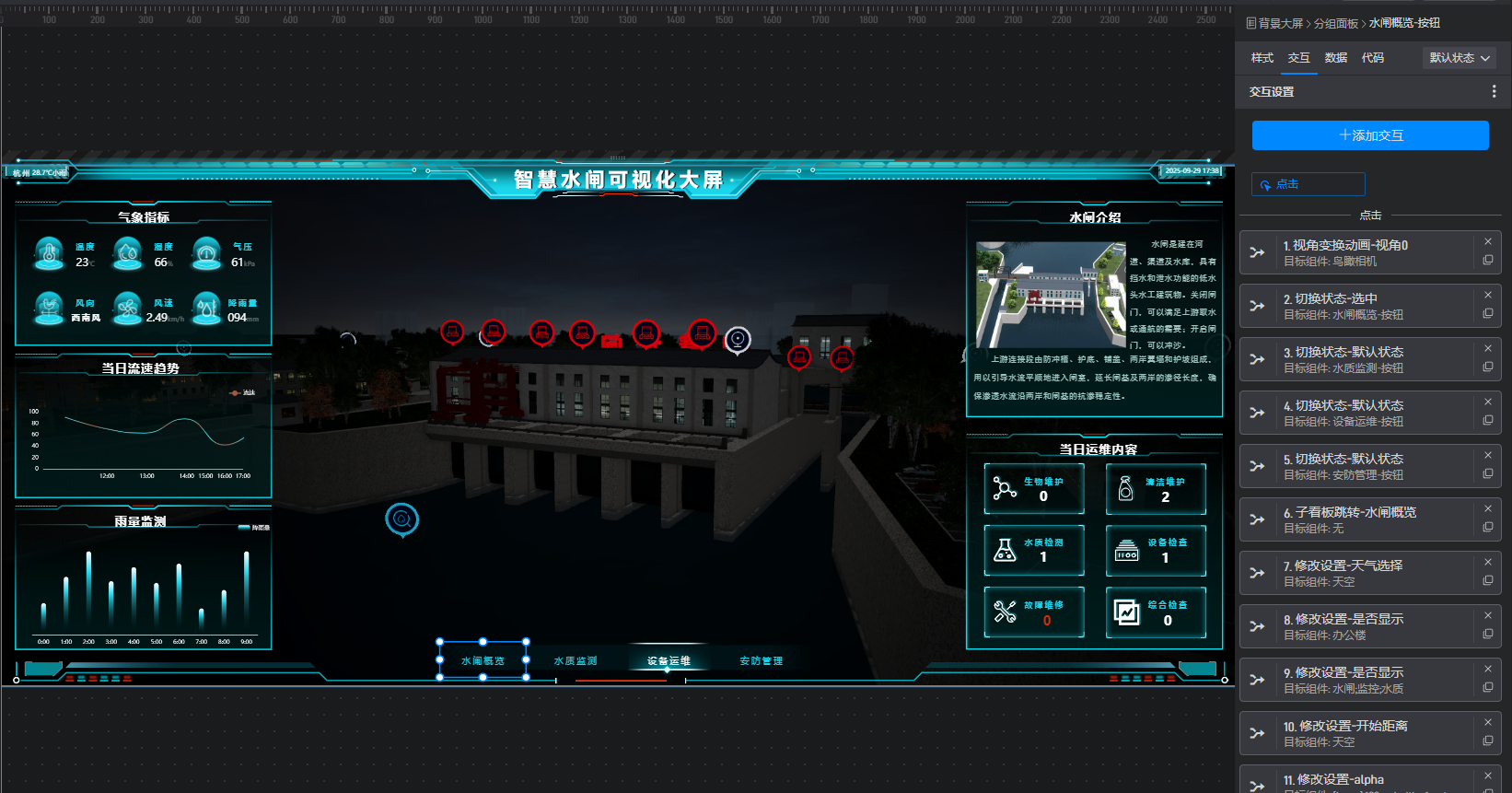This screenshot has height=793, width=1512.
Task: Click the 水质监测 button on the dashboard
Action: (576, 660)
